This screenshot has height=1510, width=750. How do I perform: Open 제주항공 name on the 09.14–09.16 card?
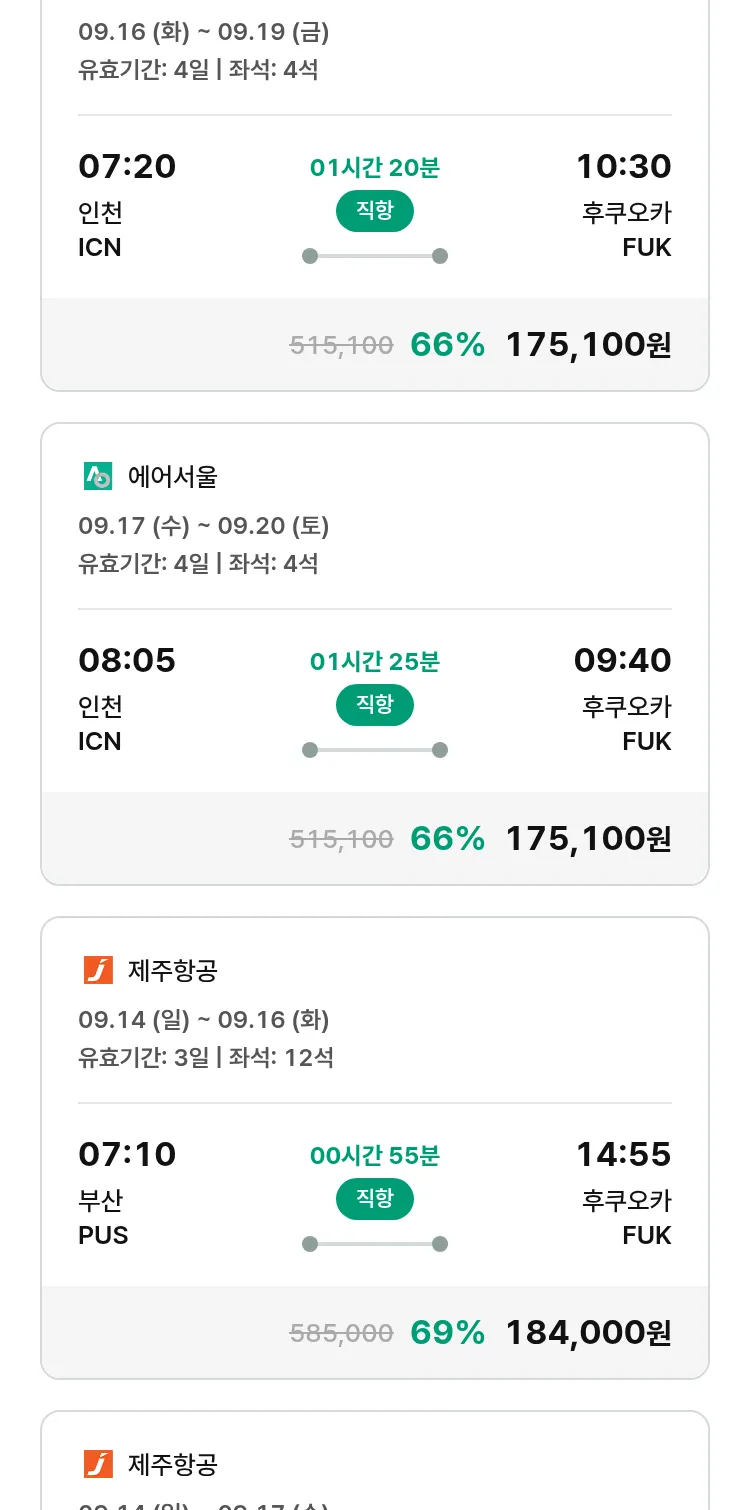click(x=172, y=971)
